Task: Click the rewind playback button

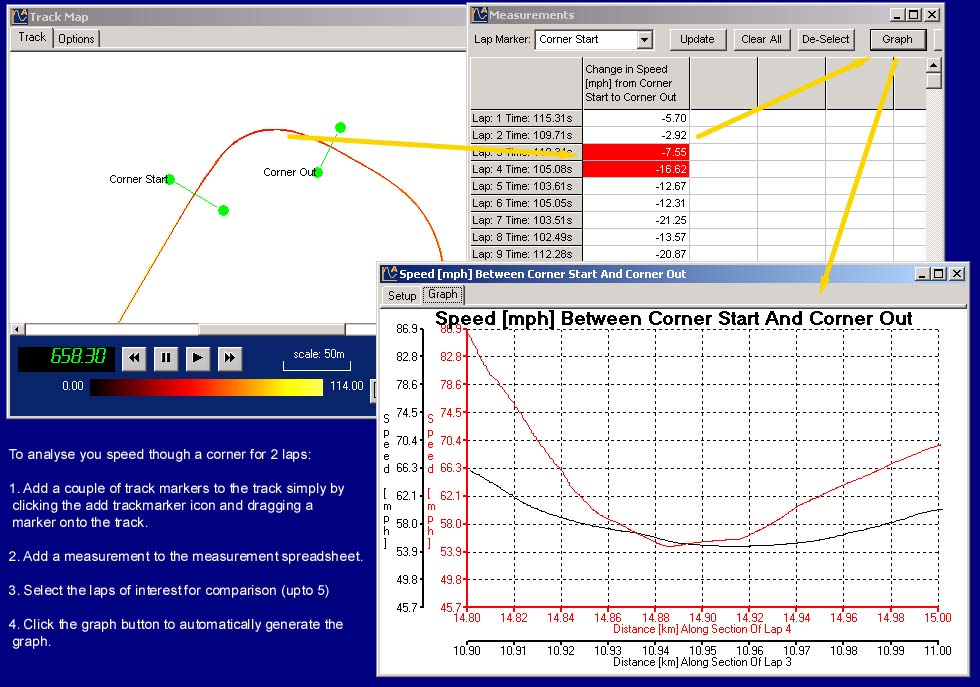Action: click(135, 358)
